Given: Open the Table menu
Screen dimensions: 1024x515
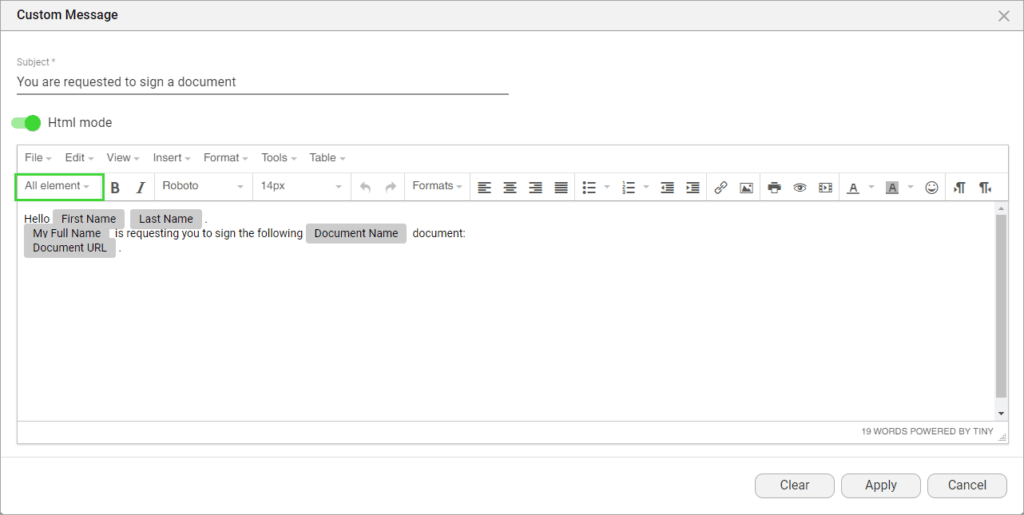Looking at the screenshot, I should 327,157.
